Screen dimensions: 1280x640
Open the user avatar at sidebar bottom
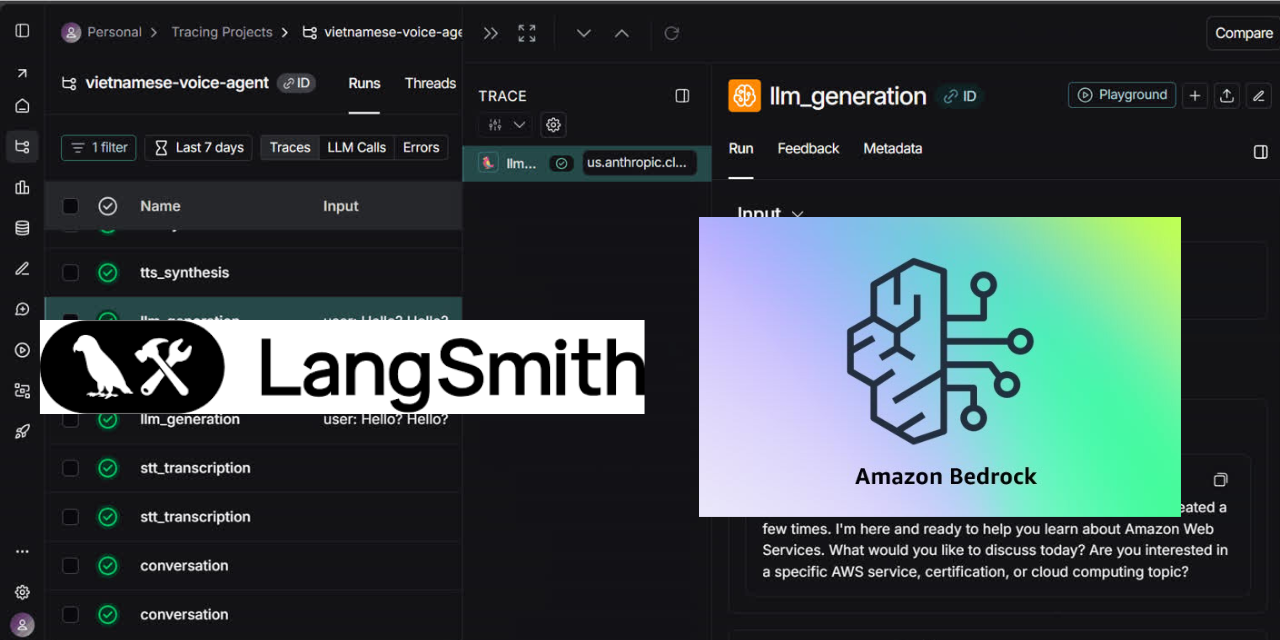[x=22, y=625]
